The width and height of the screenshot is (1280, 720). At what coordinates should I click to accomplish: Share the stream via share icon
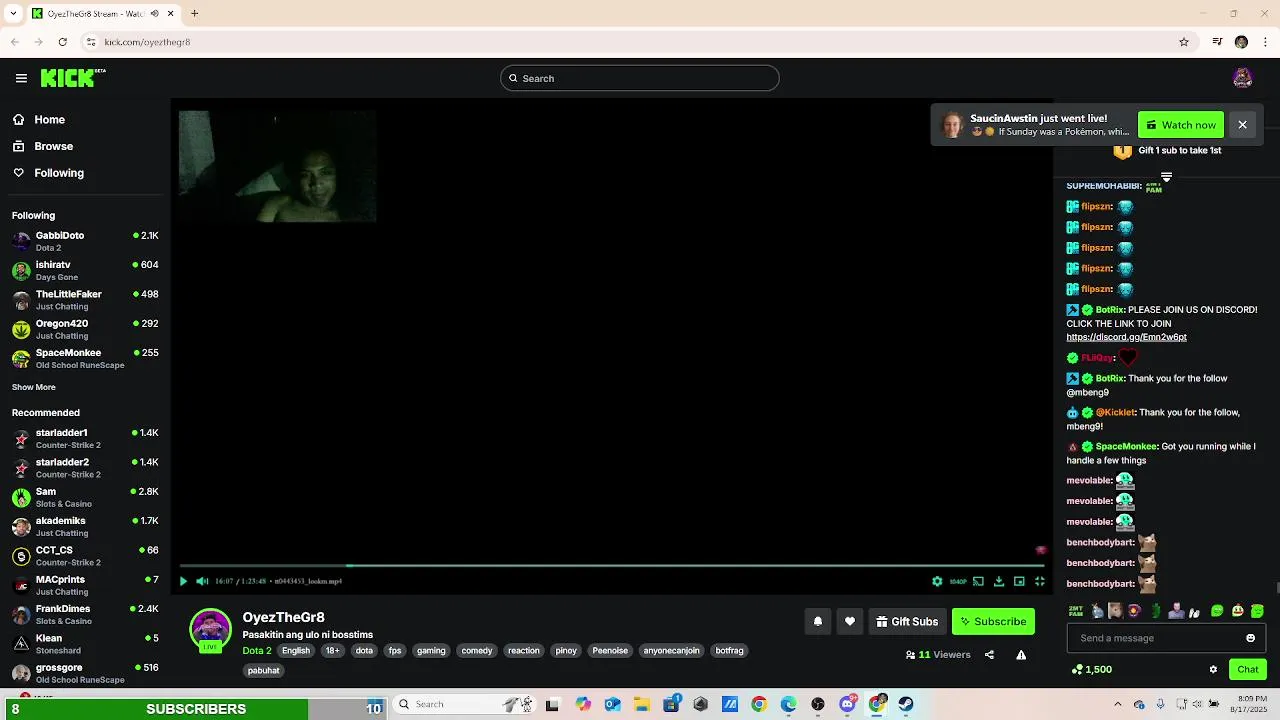[x=989, y=655]
